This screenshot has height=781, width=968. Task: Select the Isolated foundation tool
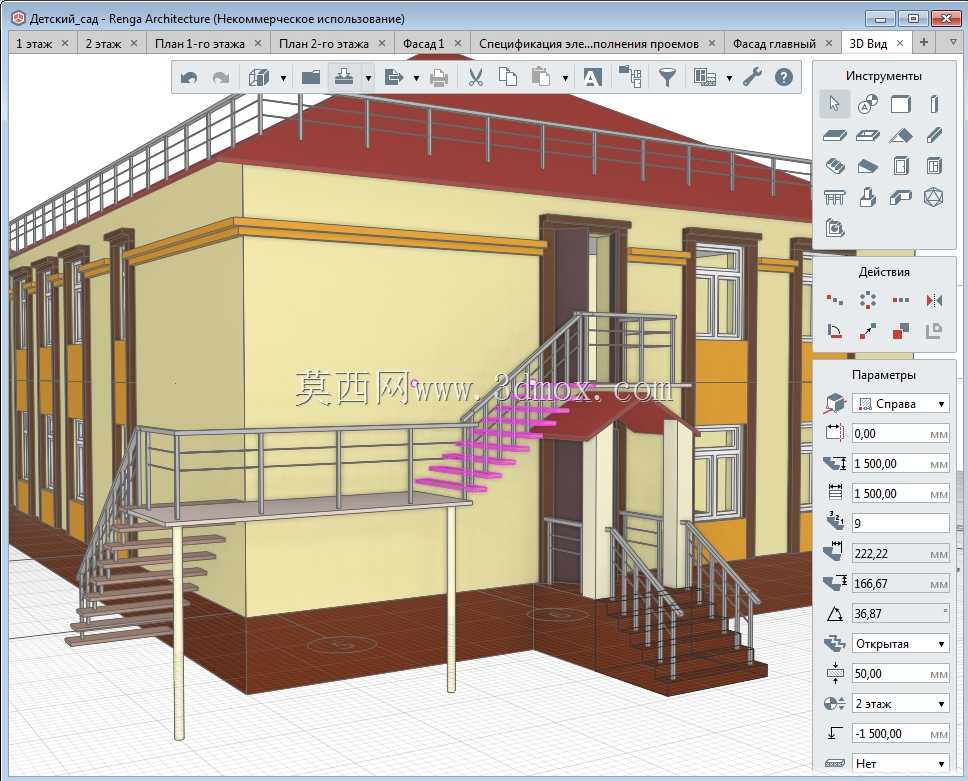pos(867,198)
